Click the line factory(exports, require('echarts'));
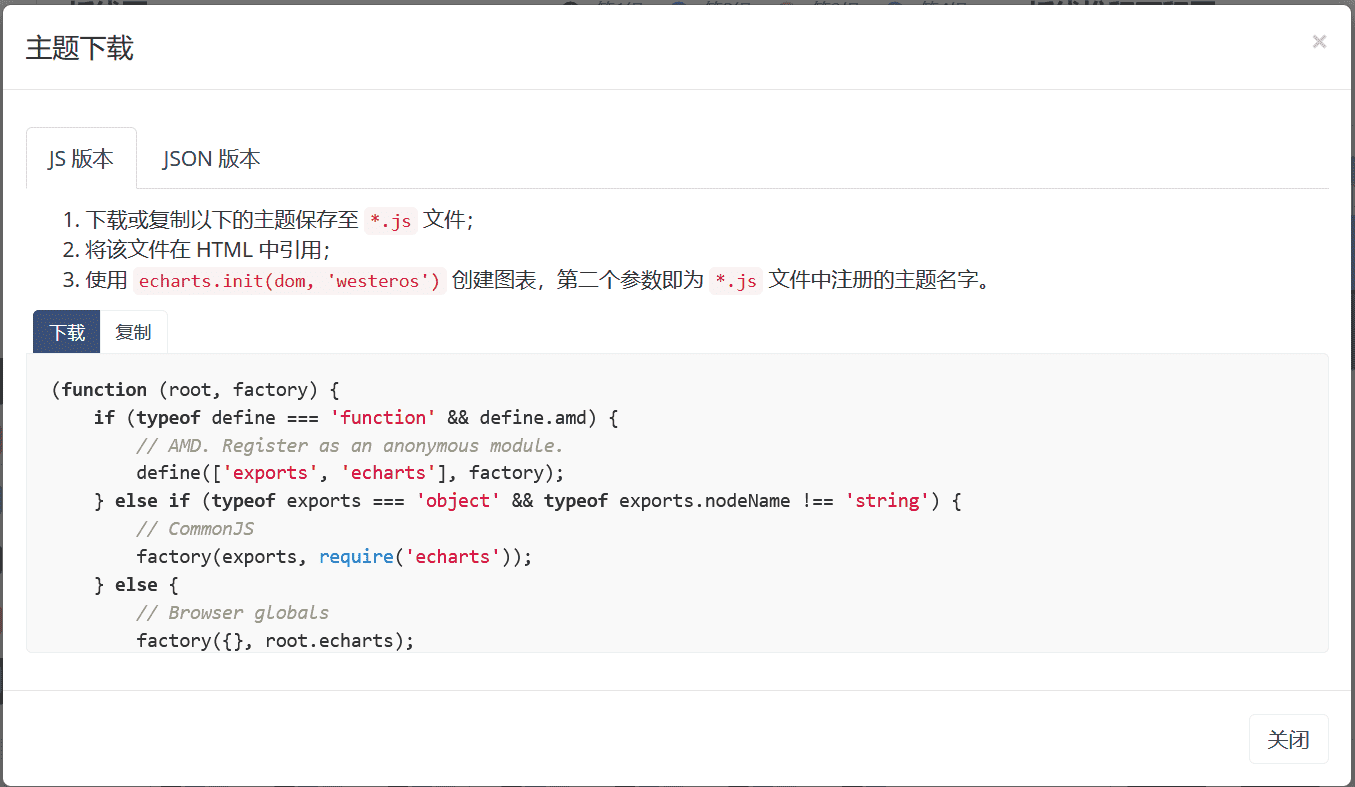Screen dimensions: 1355x787 334,557
